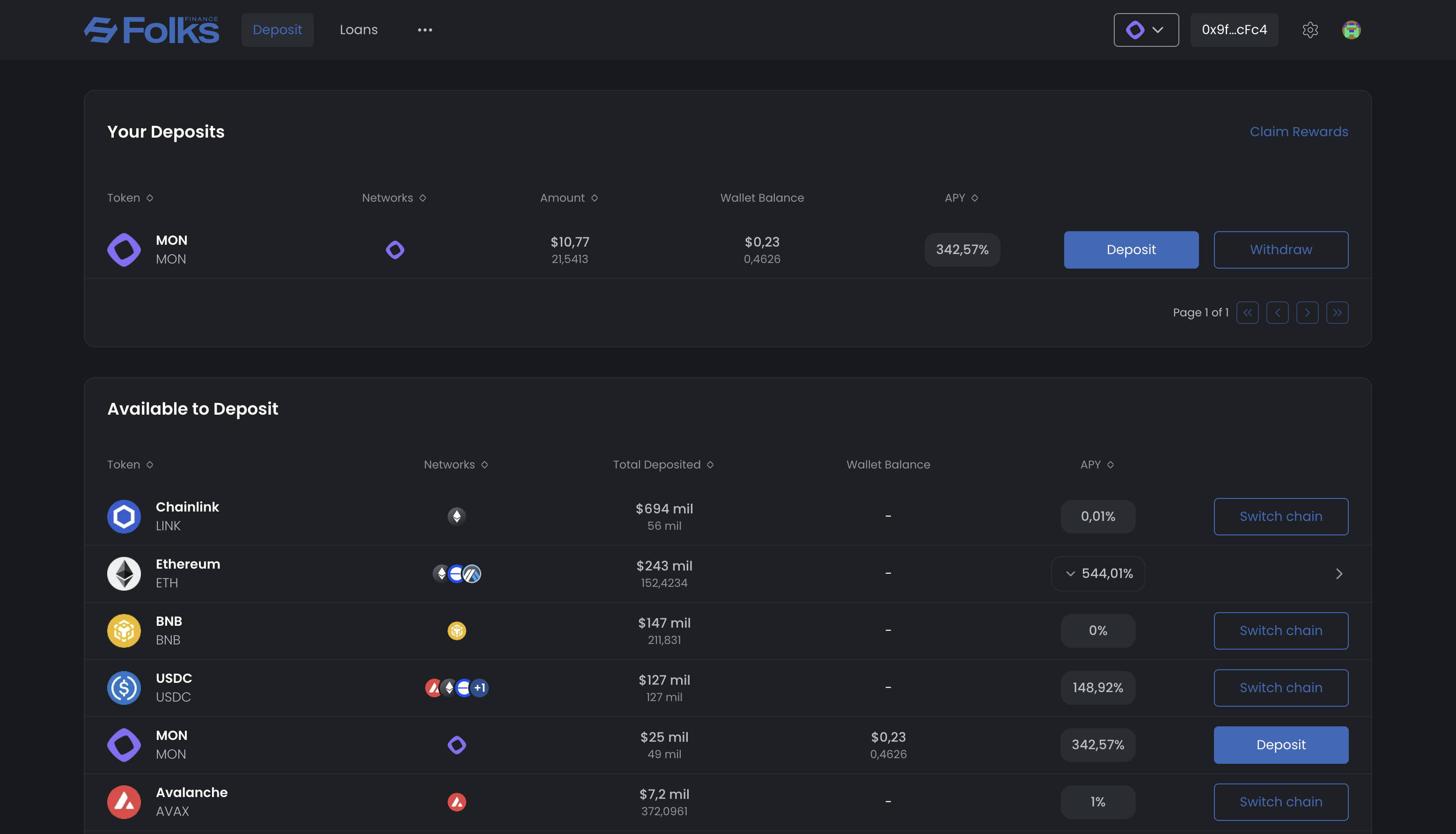Open the Deposit tab in navigation
Screen dimensions: 1456x834
coord(277,30)
